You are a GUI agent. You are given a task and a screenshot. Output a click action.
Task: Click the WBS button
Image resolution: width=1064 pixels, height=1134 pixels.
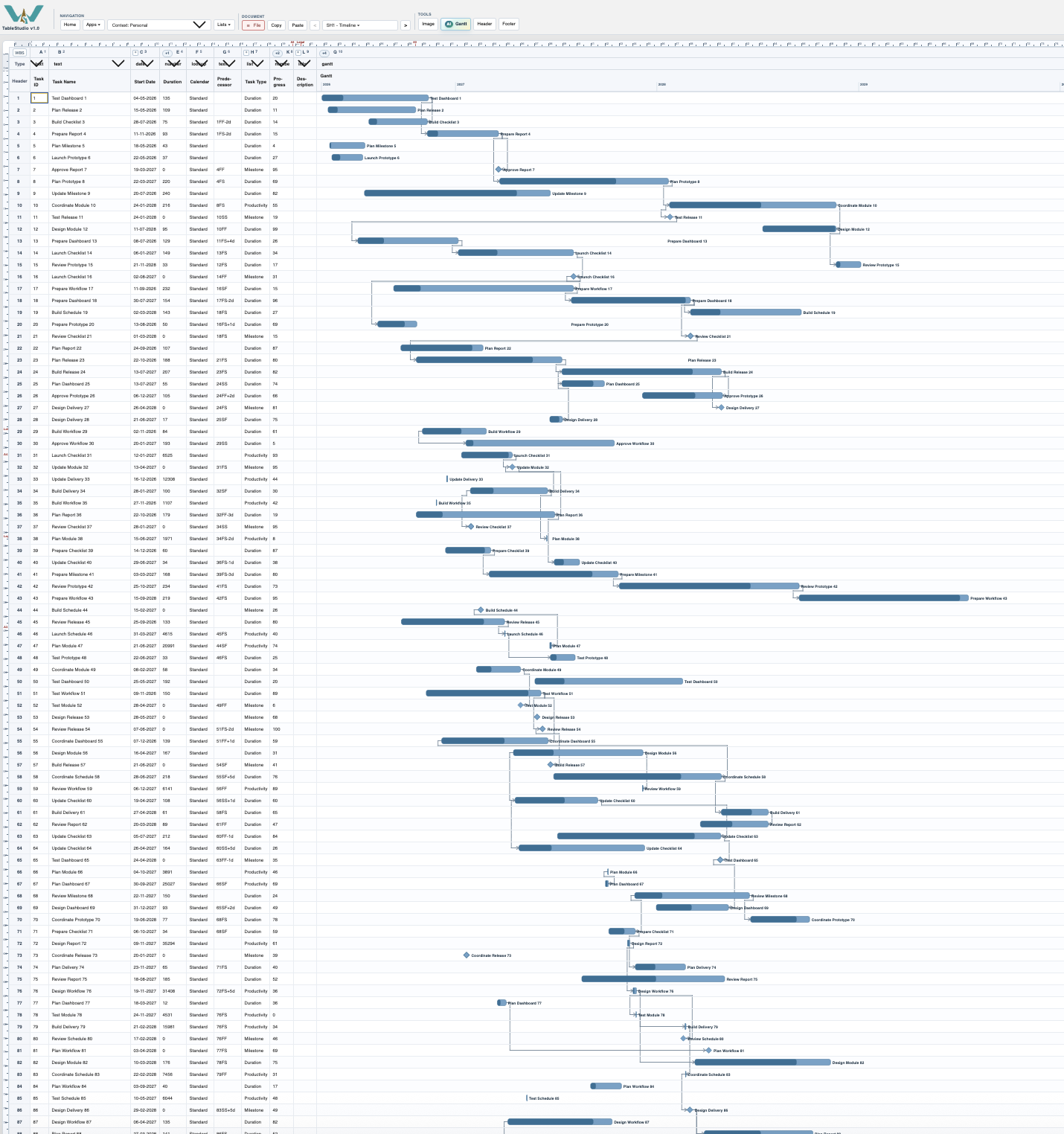(x=20, y=53)
